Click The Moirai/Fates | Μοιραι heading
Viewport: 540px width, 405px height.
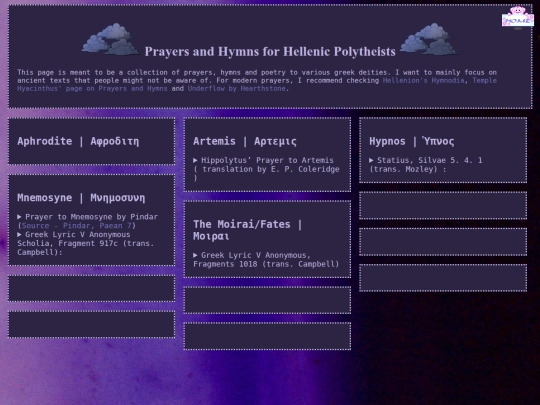[248, 230]
